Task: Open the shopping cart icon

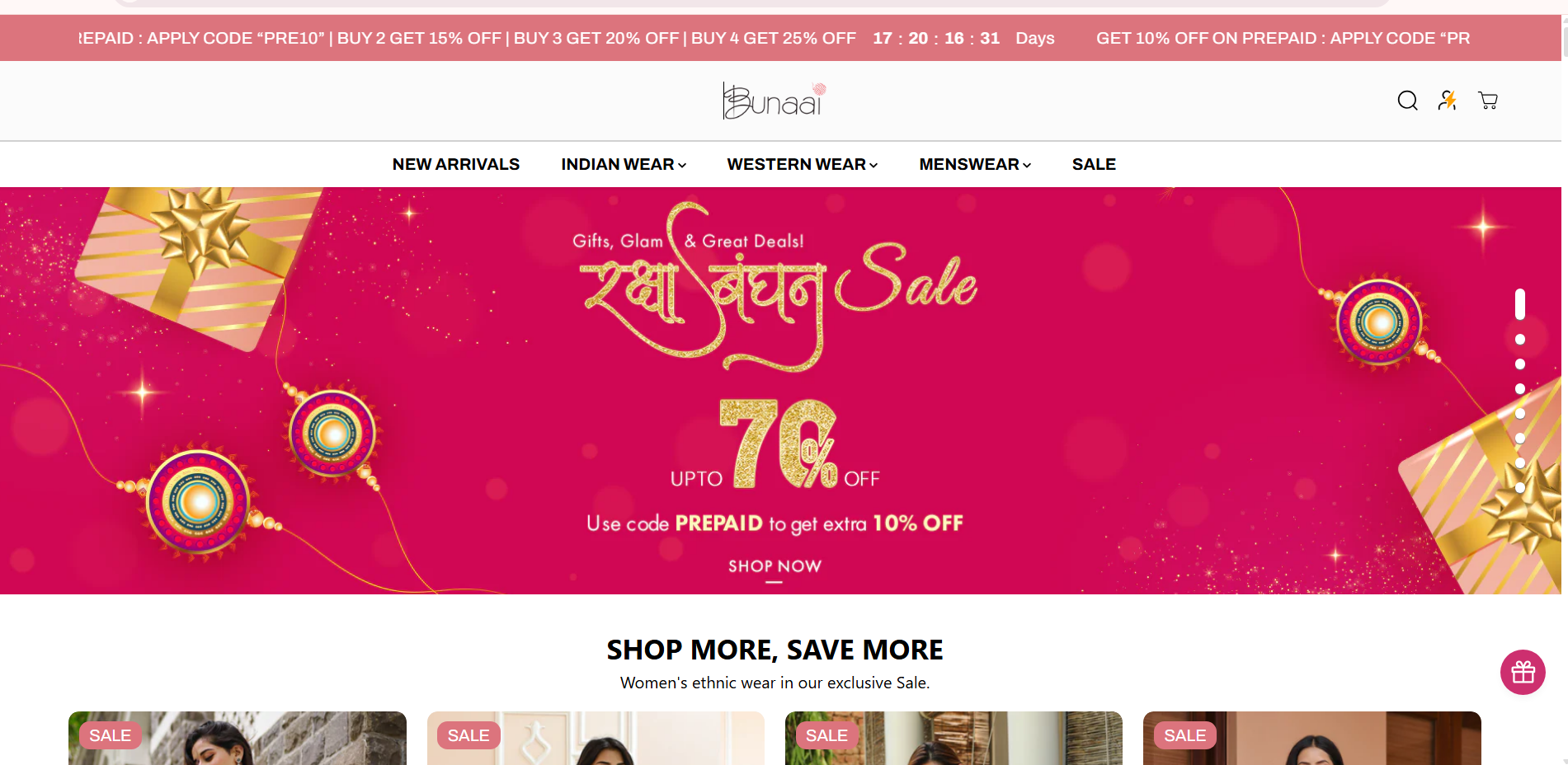Action: [1488, 101]
